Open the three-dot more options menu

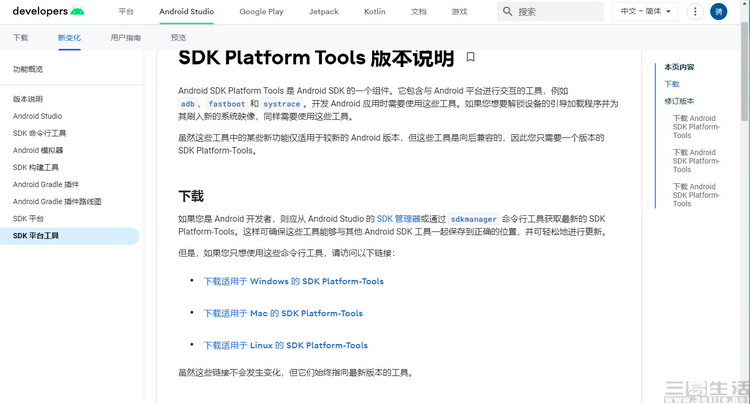695,11
